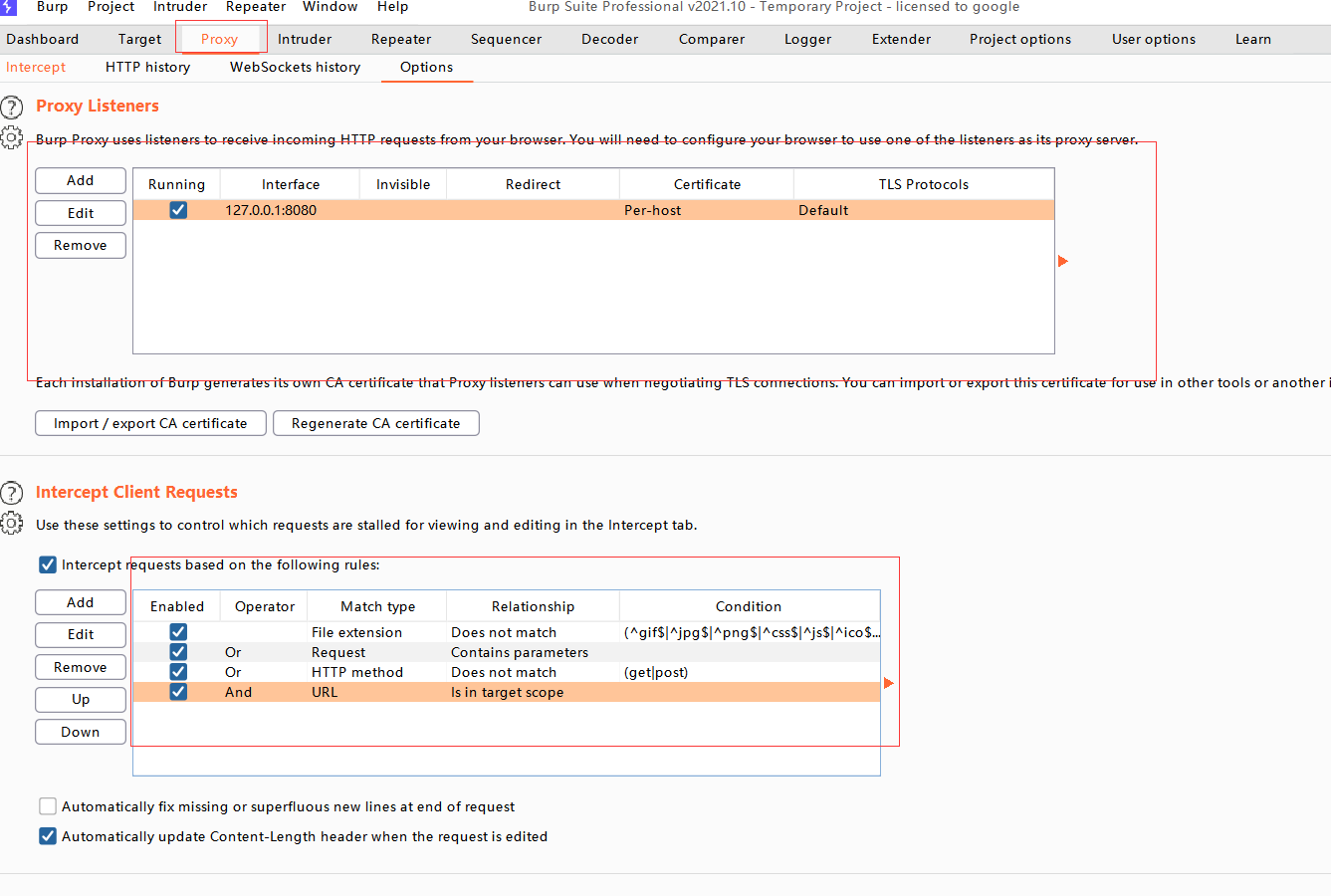Open the Help menu

pyautogui.click(x=392, y=7)
